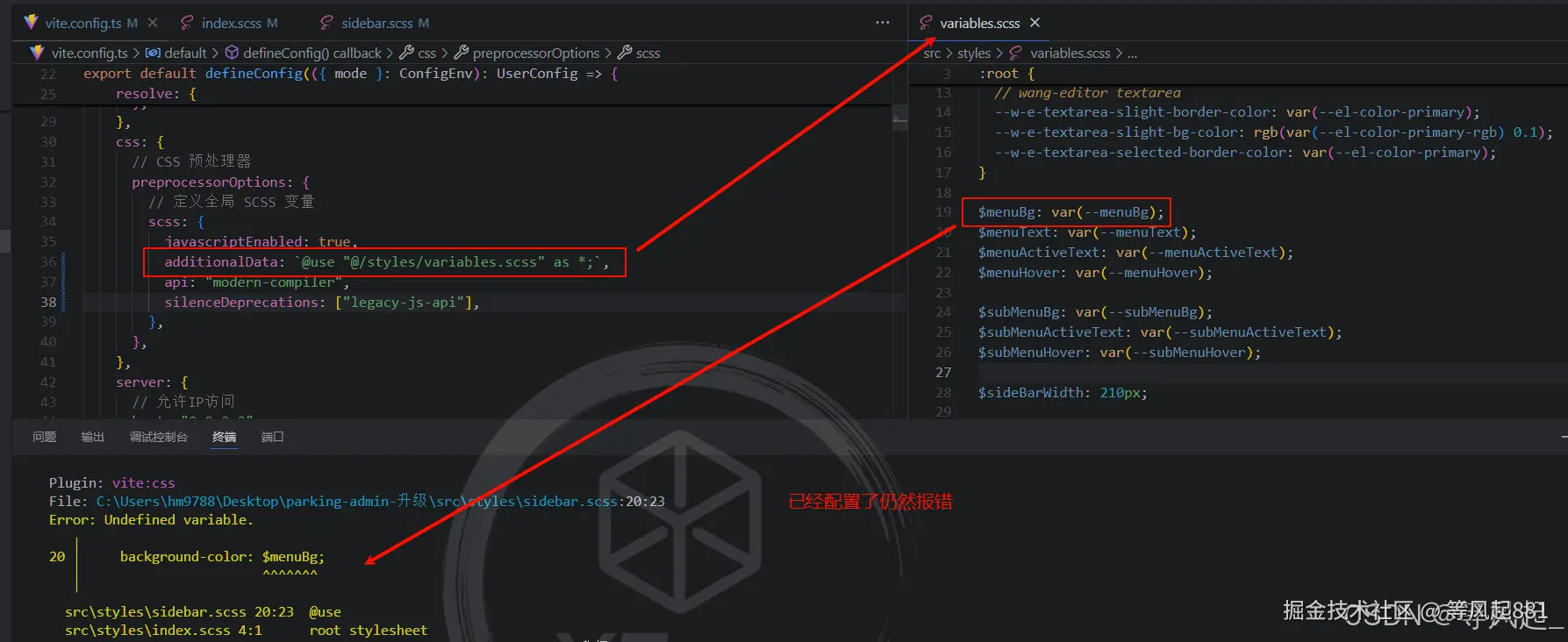Click 'Plugin: vite:css' in terminal

(x=111, y=483)
